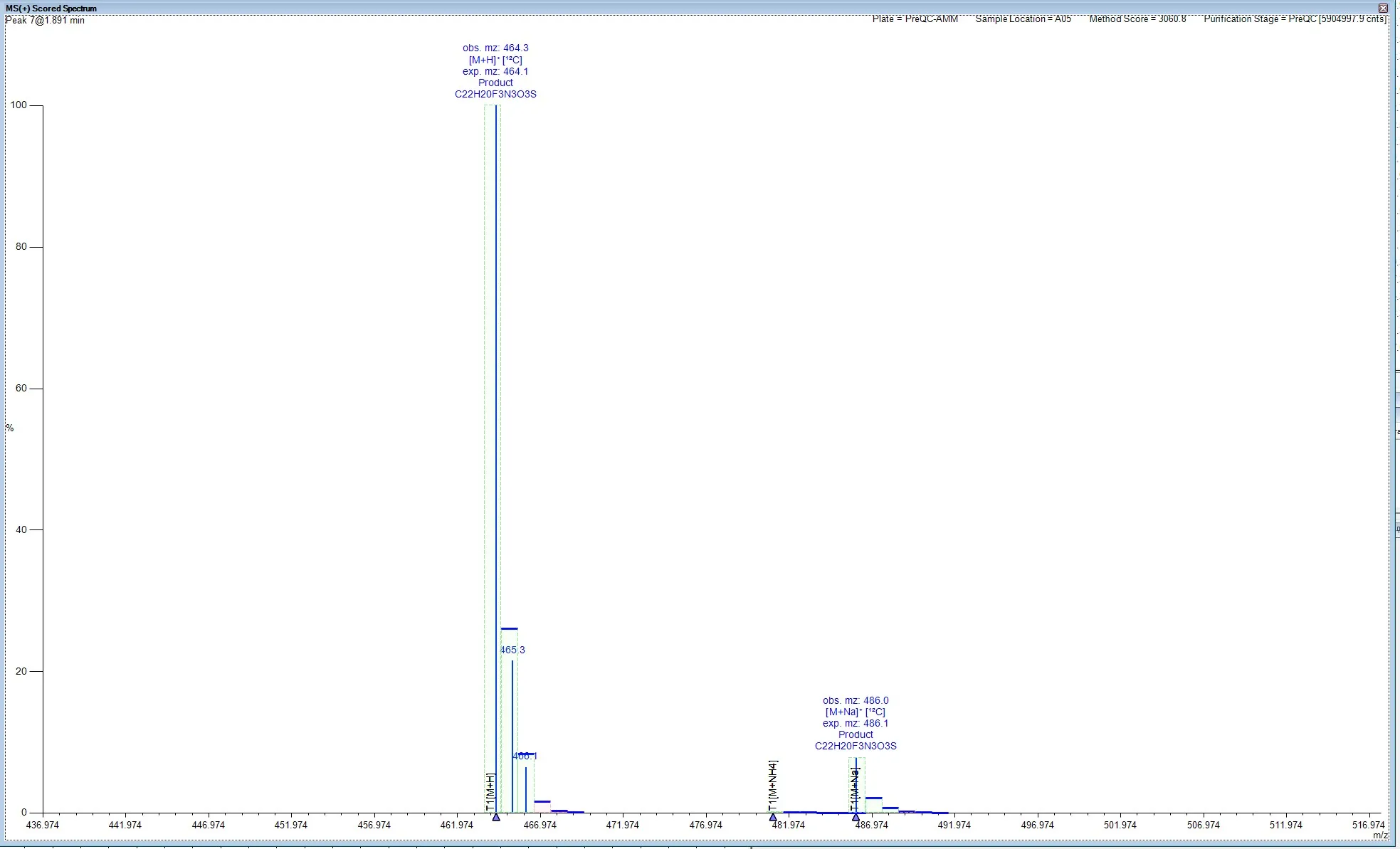
Task: Click the vertical T1[M+NH4] label
Action: pos(773,786)
